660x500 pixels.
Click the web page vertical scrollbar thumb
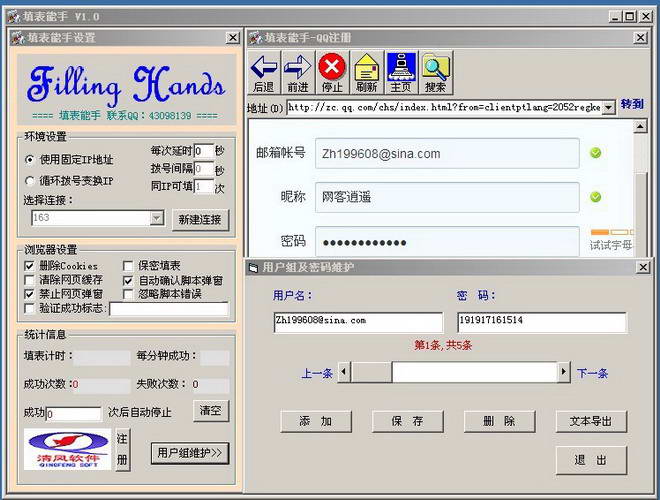tap(640, 215)
